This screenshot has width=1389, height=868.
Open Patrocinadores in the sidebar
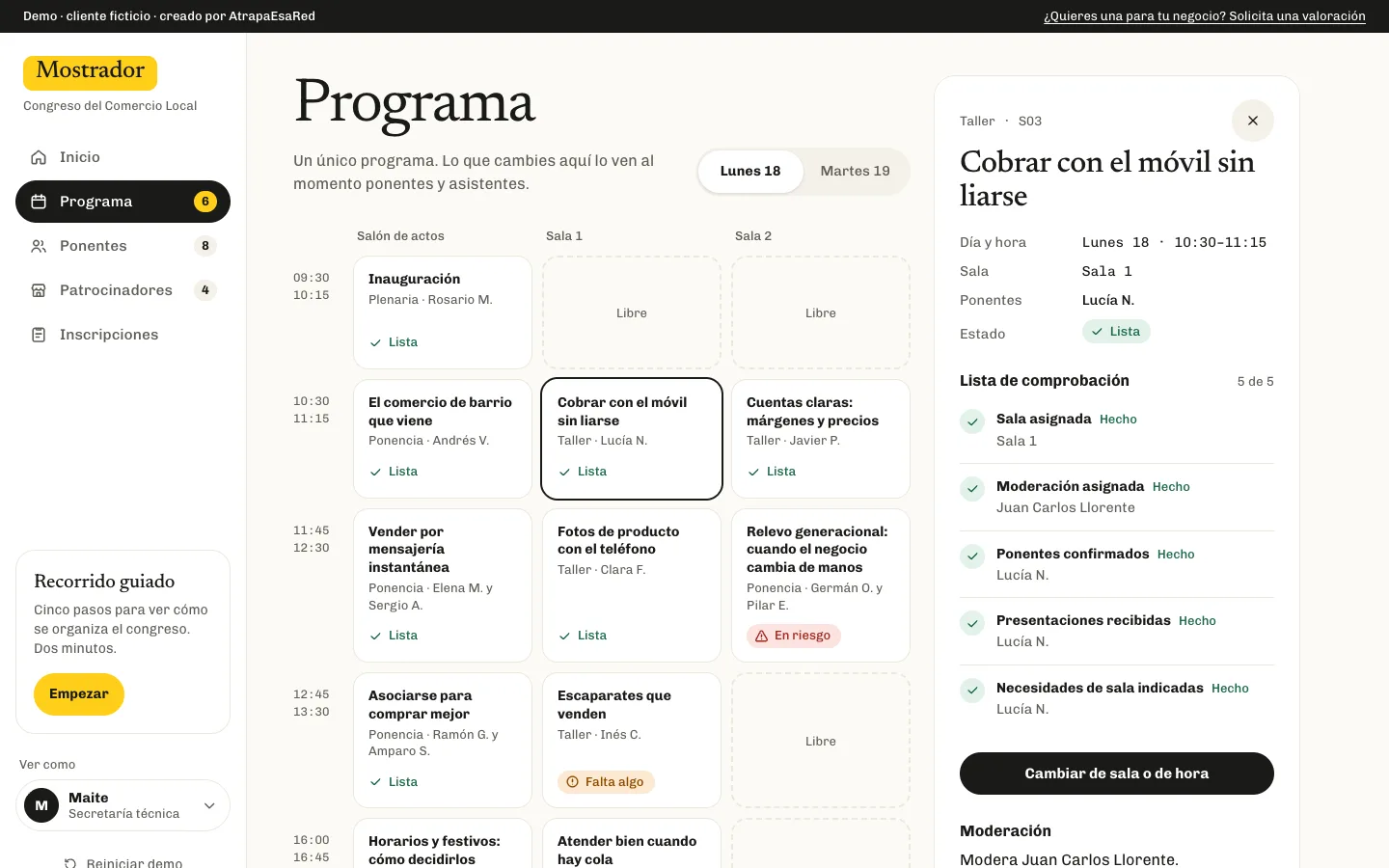coord(123,290)
